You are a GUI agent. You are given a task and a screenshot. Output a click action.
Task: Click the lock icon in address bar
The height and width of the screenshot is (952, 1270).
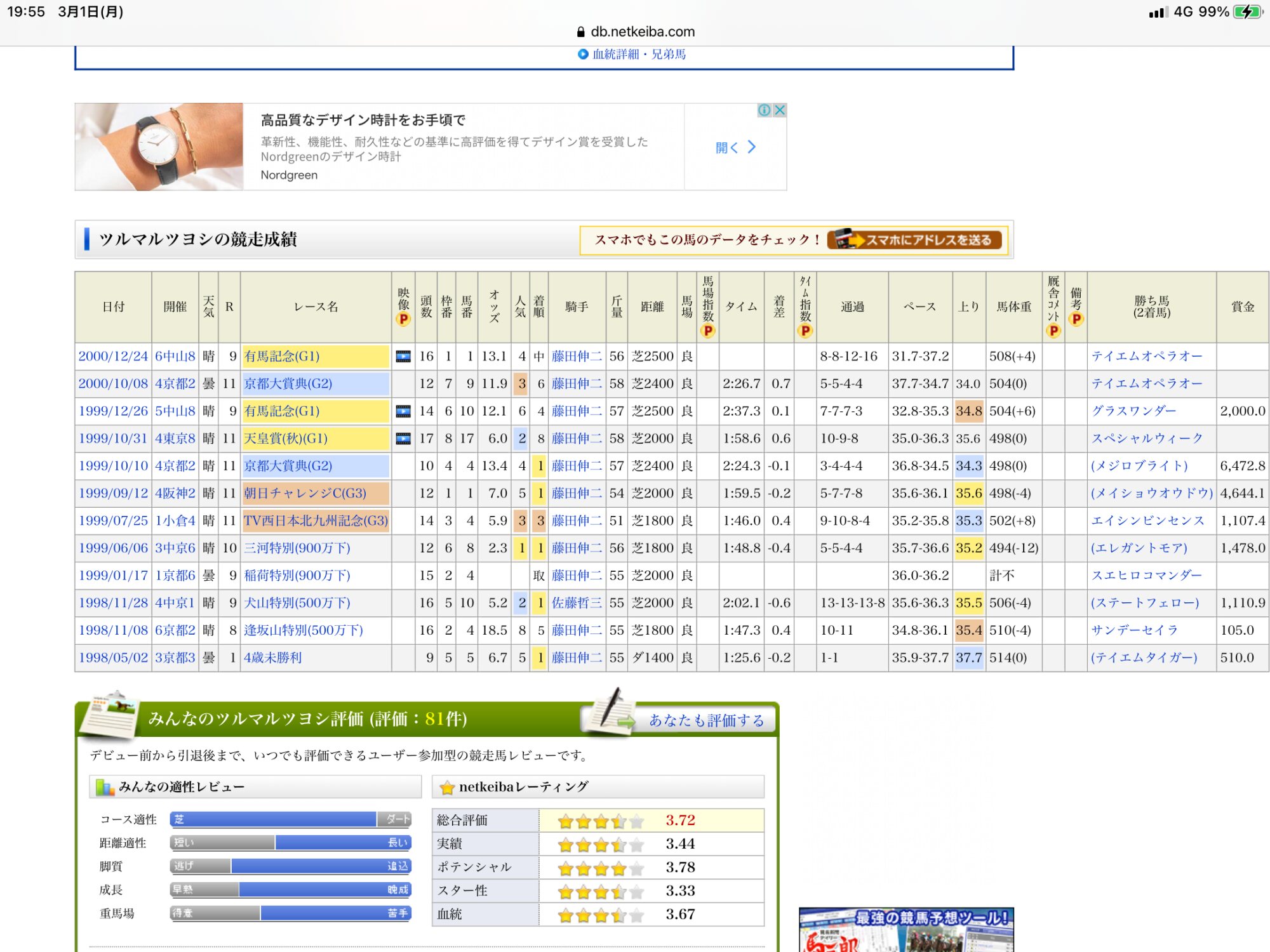[580, 32]
